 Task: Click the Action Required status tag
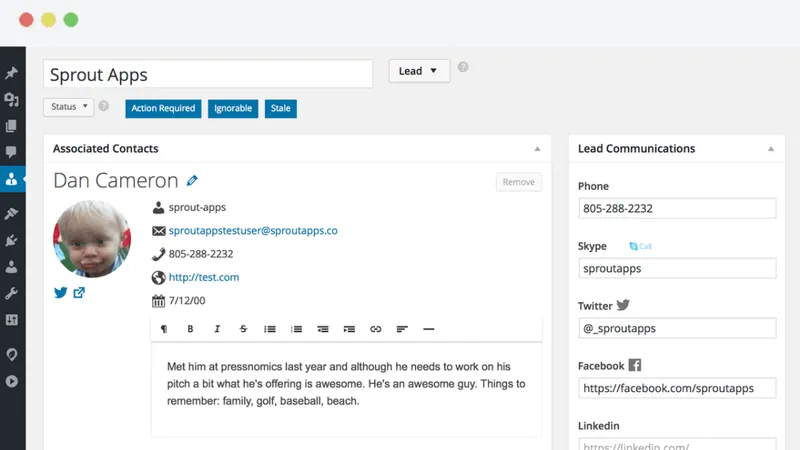pos(163,109)
